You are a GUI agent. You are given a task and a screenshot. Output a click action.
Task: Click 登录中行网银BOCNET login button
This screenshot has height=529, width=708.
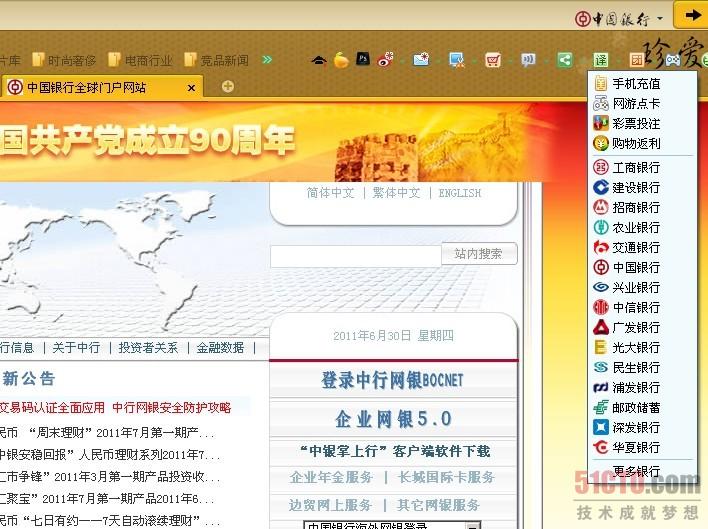tap(393, 380)
